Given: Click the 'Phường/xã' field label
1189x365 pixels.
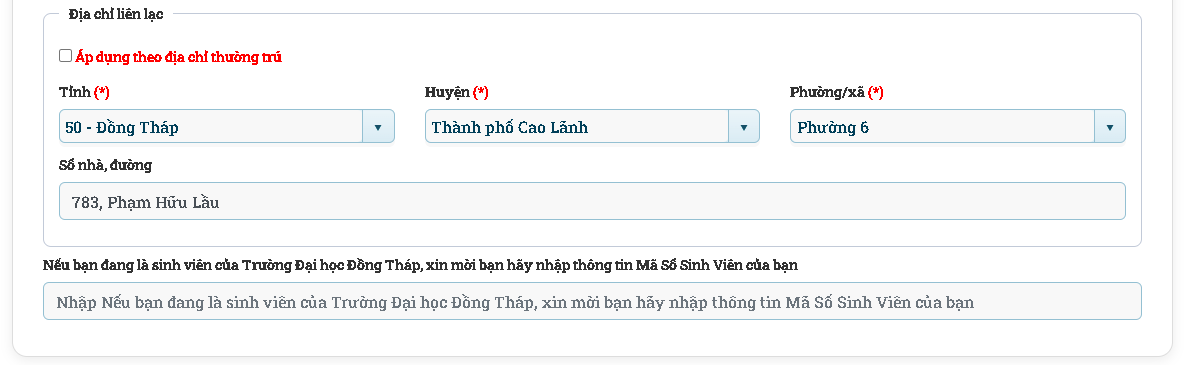Looking at the screenshot, I should point(827,93).
